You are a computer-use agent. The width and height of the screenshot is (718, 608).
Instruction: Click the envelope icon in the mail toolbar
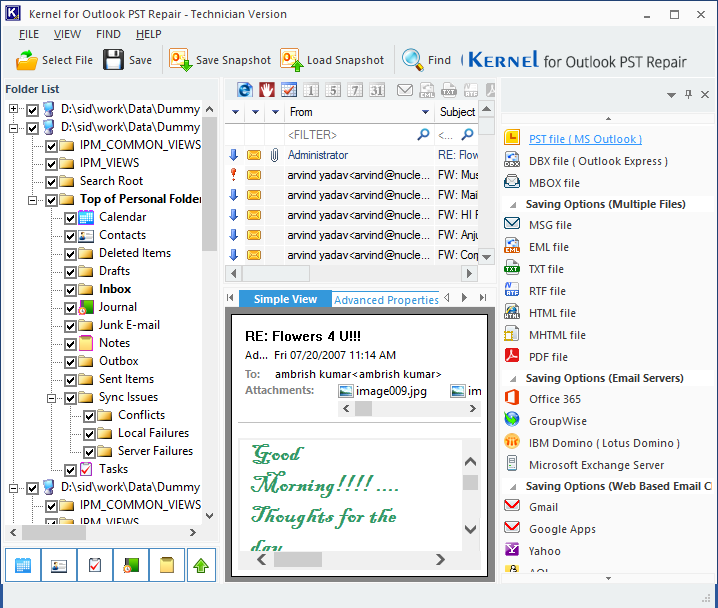point(405,90)
